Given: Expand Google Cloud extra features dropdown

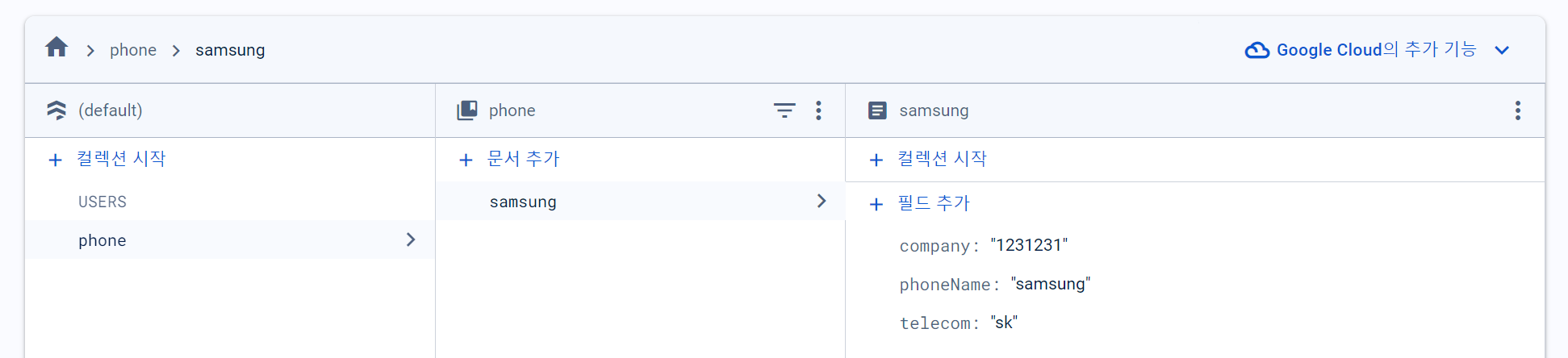Looking at the screenshot, I should (x=1502, y=50).
